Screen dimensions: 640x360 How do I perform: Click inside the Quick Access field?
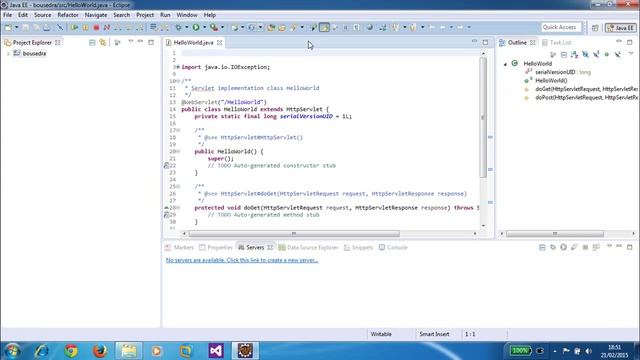[562, 27]
